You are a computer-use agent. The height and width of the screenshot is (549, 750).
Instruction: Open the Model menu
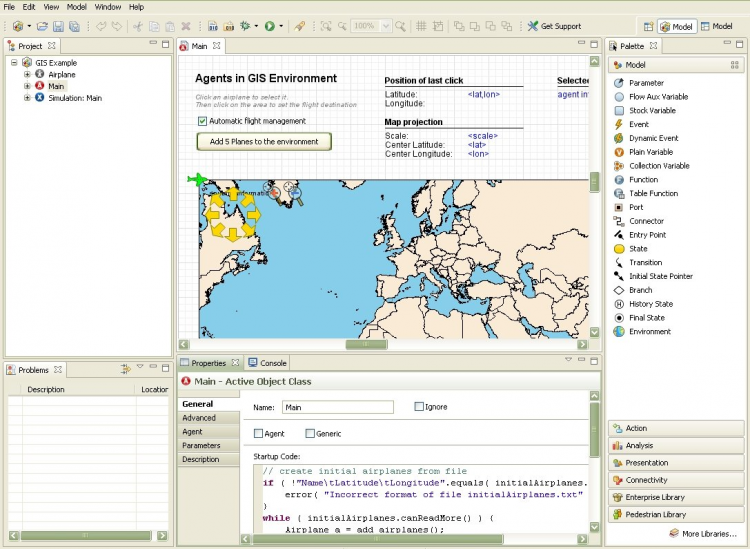pos(77,7)
